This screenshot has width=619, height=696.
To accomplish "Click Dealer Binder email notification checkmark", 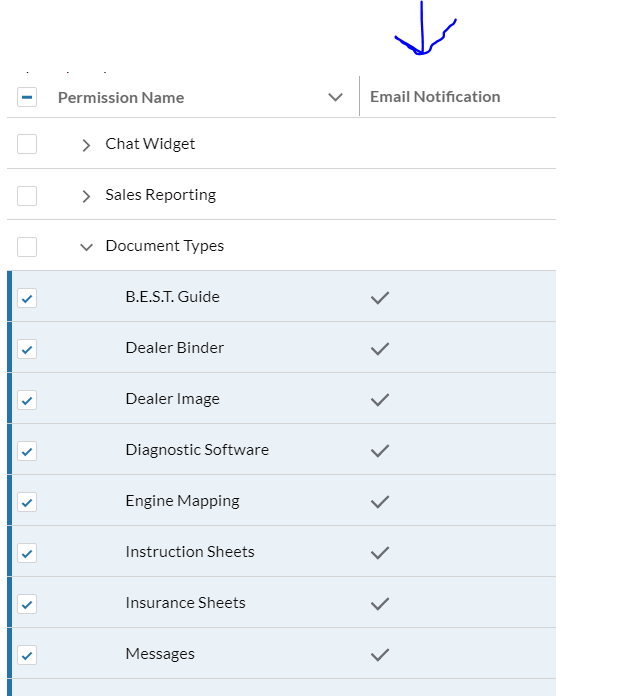I will [380, 348].
